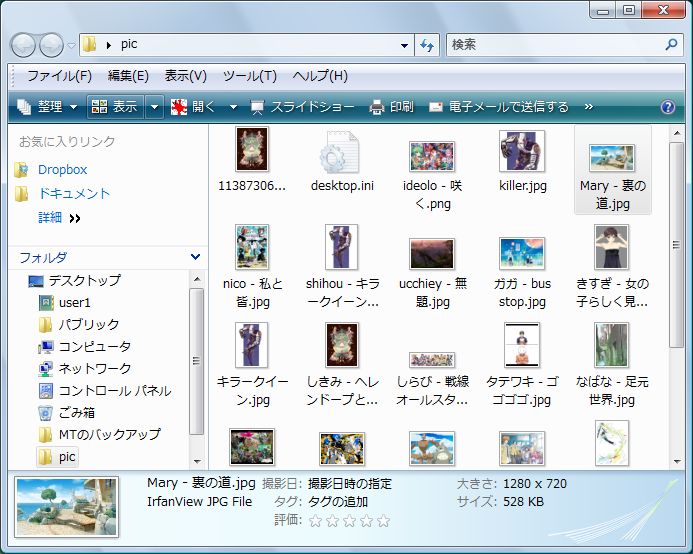Click the 表示 views toolbar button
Image resolution: width=693 pixels, height=554 pixels.
coord(115,107)
